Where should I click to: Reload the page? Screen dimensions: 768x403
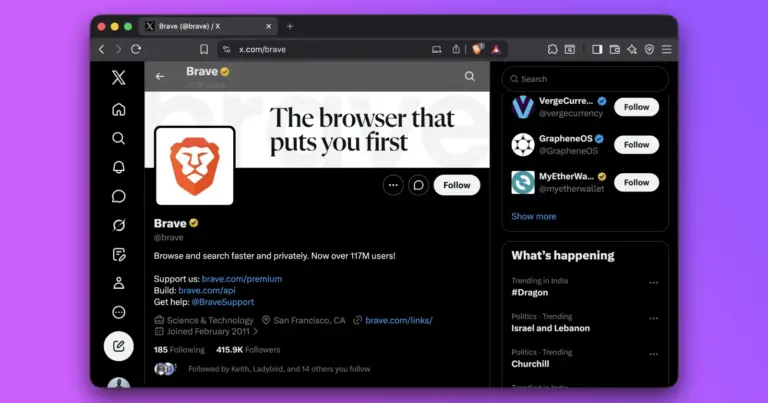point(136,49)
